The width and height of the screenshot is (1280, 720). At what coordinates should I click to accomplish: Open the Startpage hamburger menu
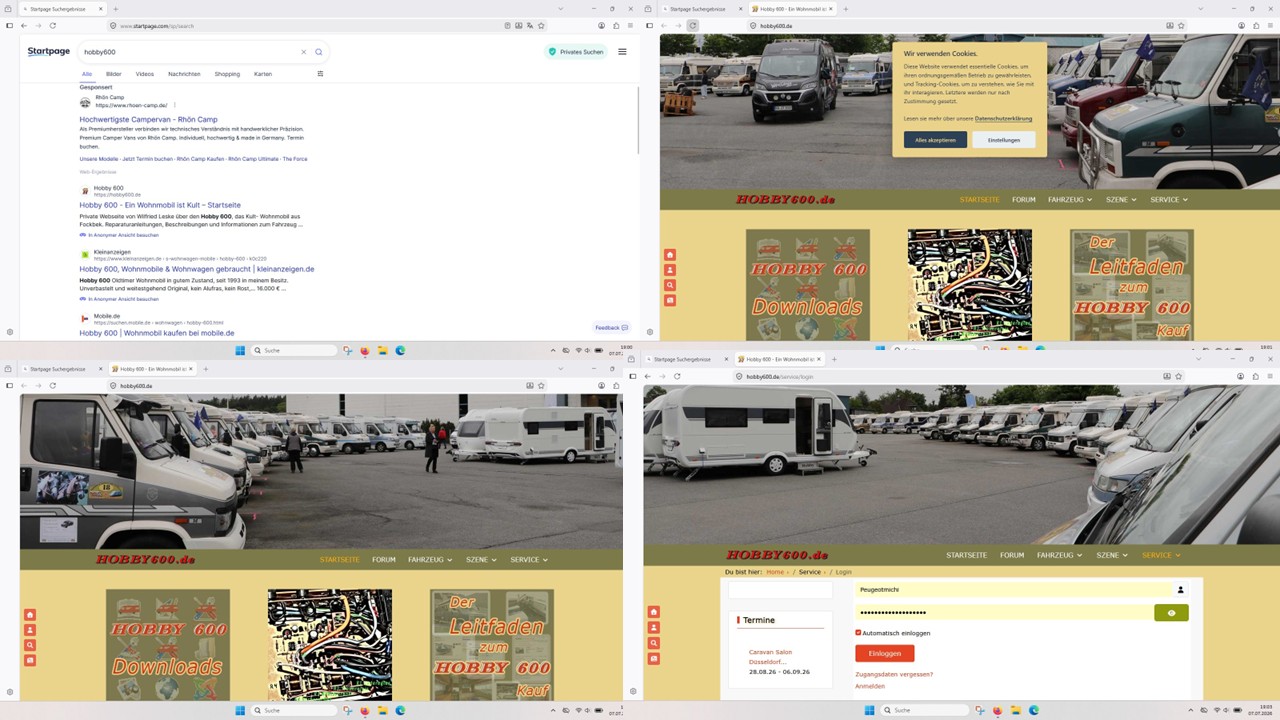[x=622, y=52]
